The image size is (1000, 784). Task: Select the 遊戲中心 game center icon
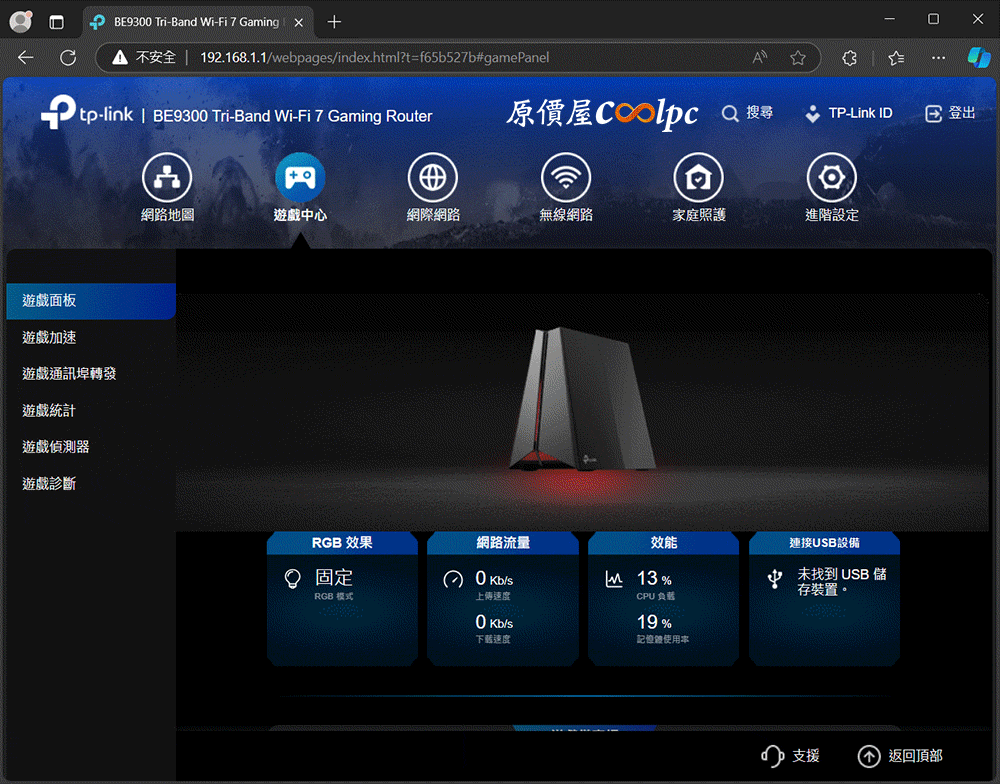pos(300,177)
